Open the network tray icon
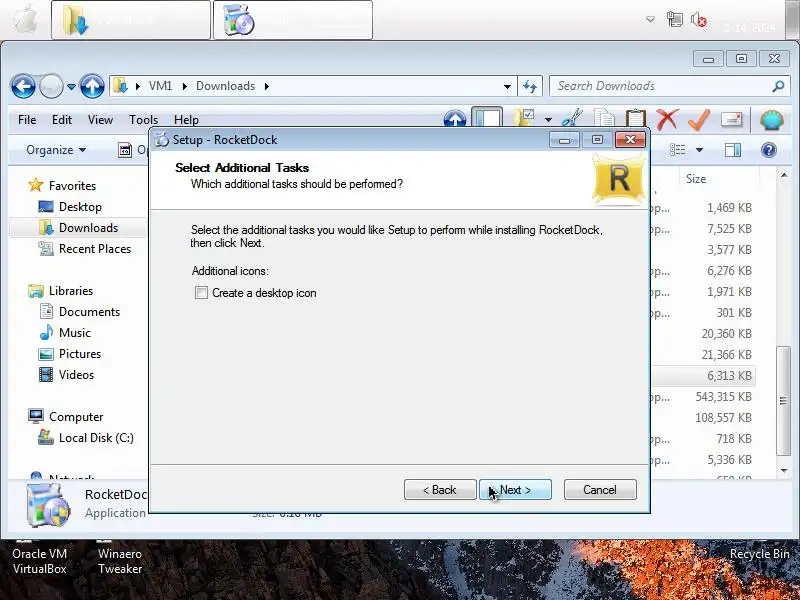 tap(674, 20)
